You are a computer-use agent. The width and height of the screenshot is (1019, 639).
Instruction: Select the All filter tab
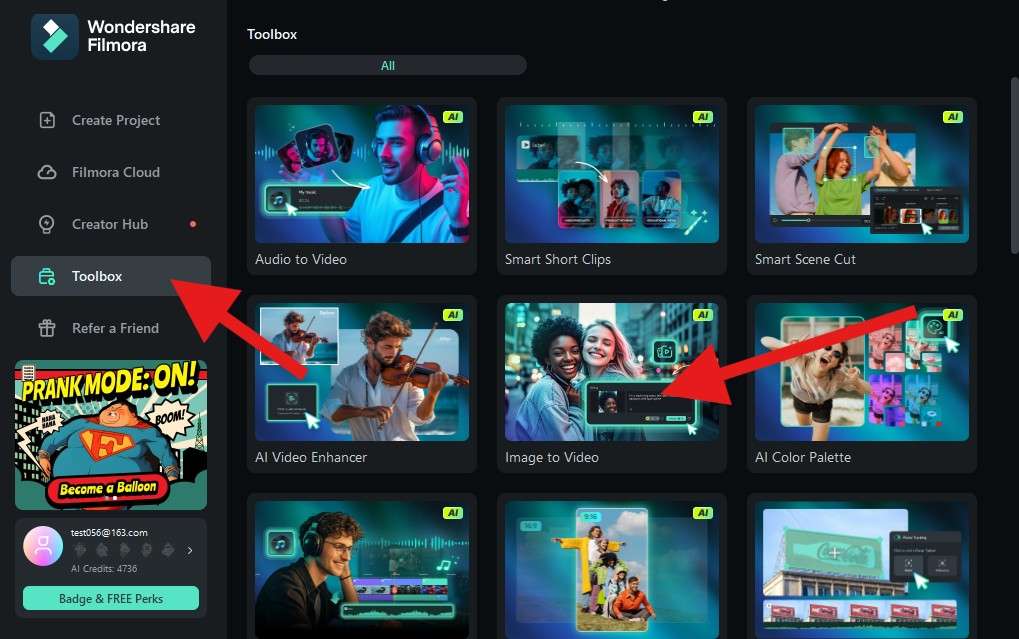tap(388, 66)
